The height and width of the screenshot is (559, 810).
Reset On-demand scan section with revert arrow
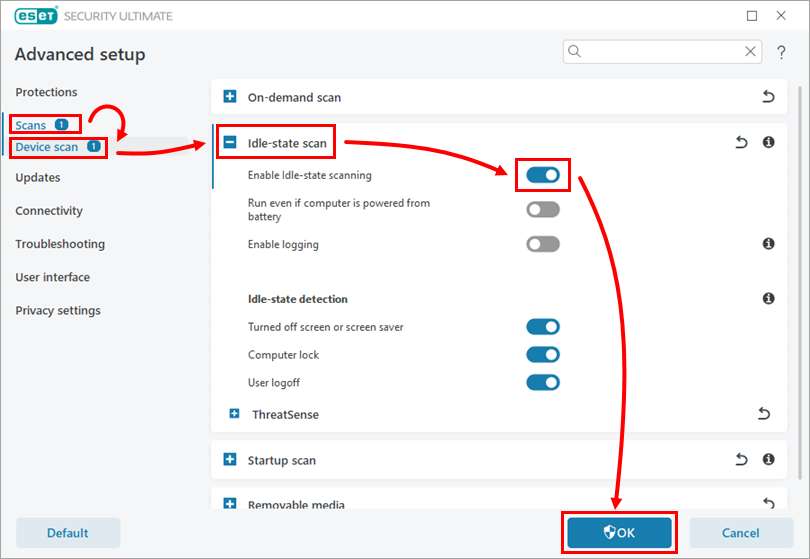[x=768, y=97]
